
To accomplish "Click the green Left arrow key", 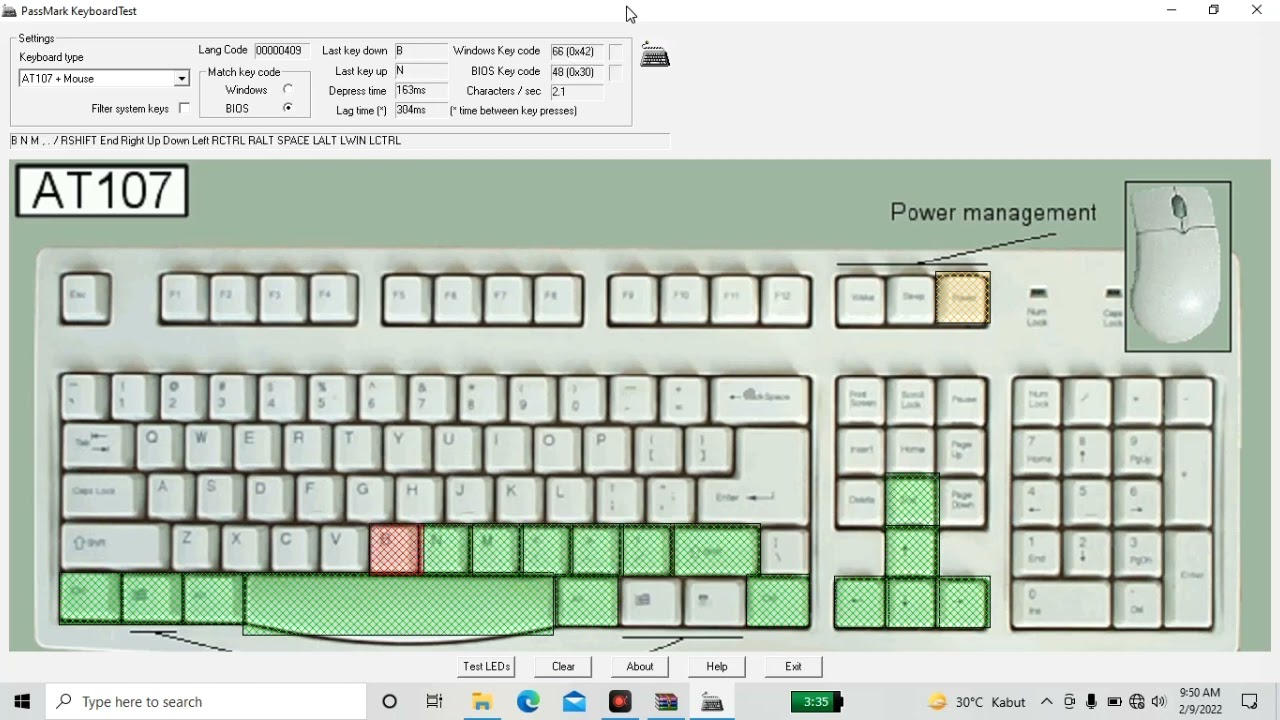I will [x=860, y=603].
